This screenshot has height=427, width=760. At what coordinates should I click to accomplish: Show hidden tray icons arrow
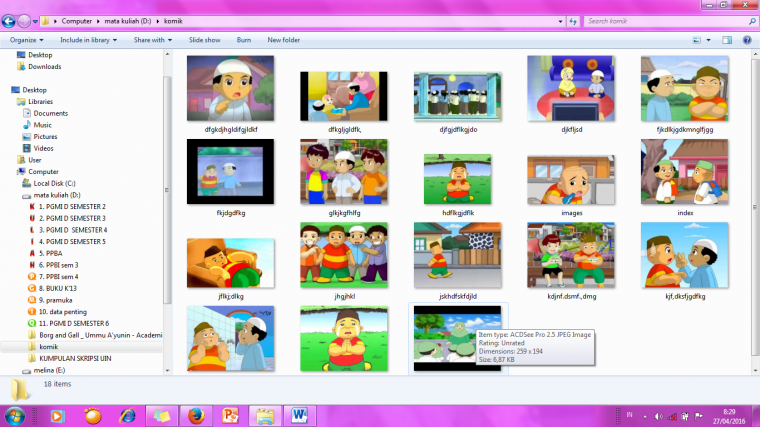pyautogui.click(x=645, y=416)
